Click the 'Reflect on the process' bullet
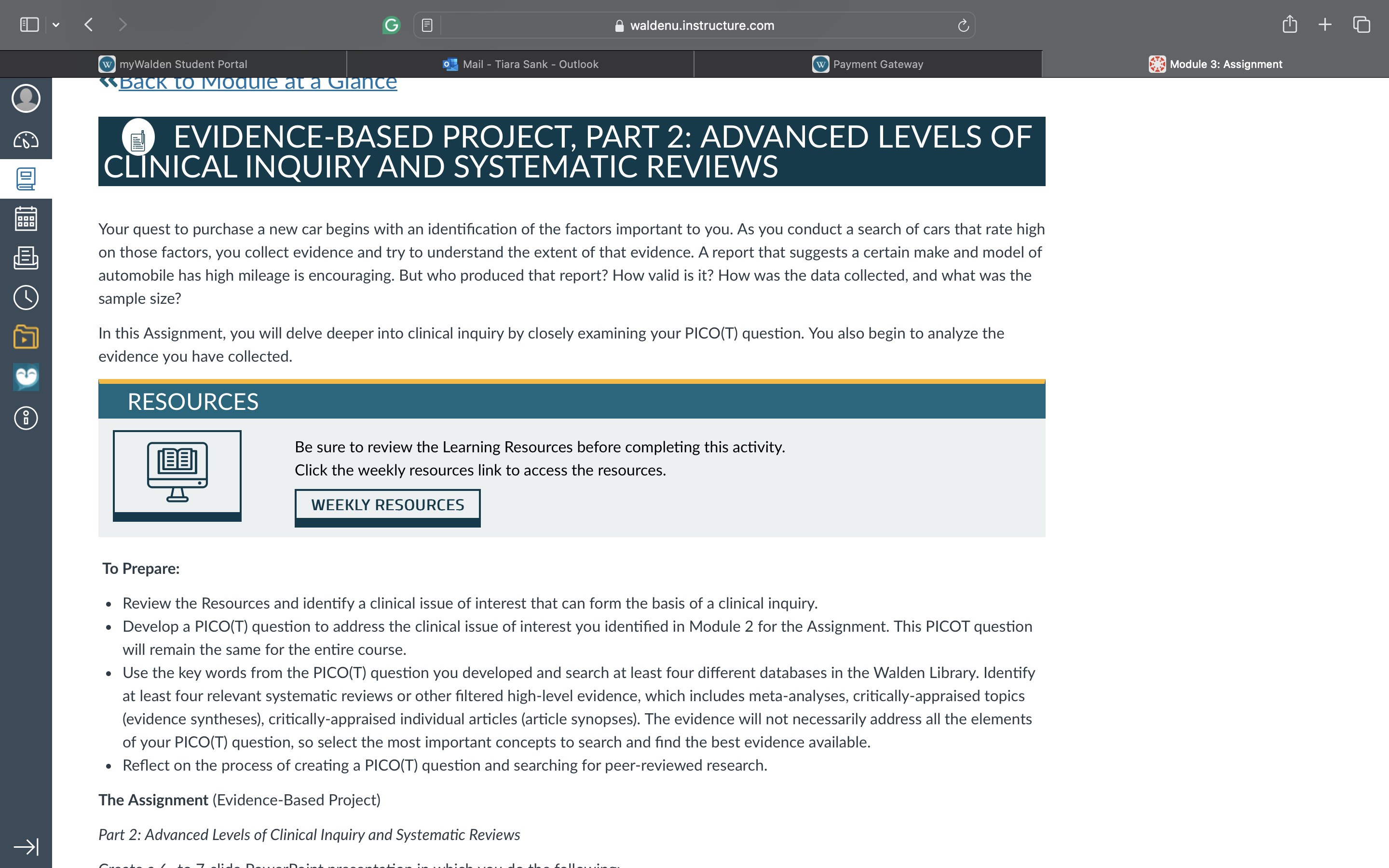1389x868 pixels. tap(445, 765)
